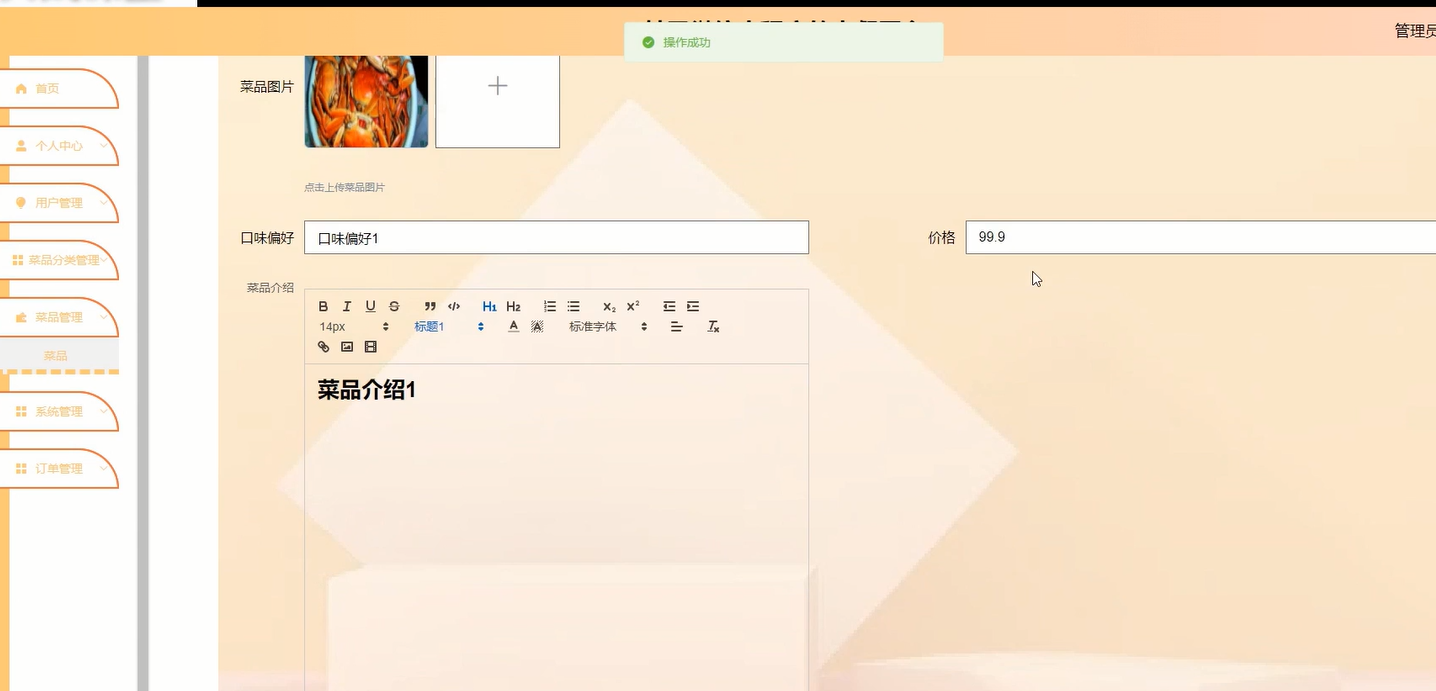Click the chevron arrow on 个人中心
This screenshot has width=1436, height=691.
[103, 146]
